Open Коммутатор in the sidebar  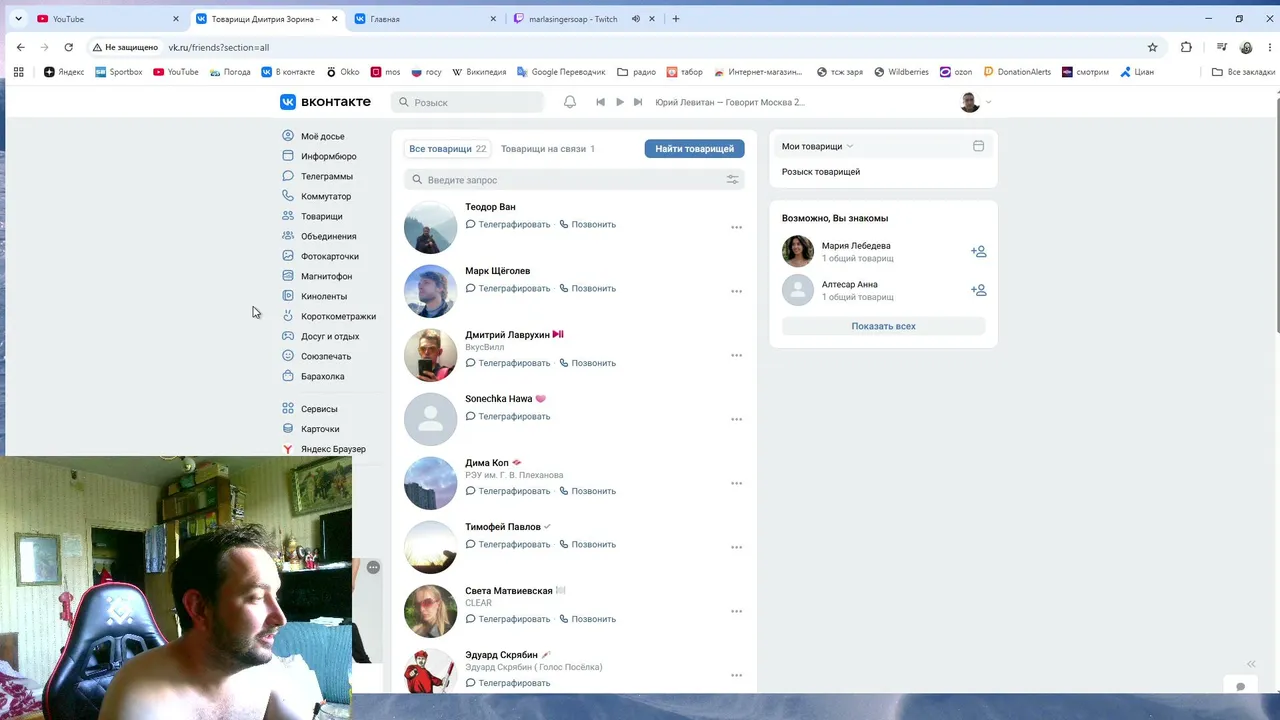pos(317,196)
